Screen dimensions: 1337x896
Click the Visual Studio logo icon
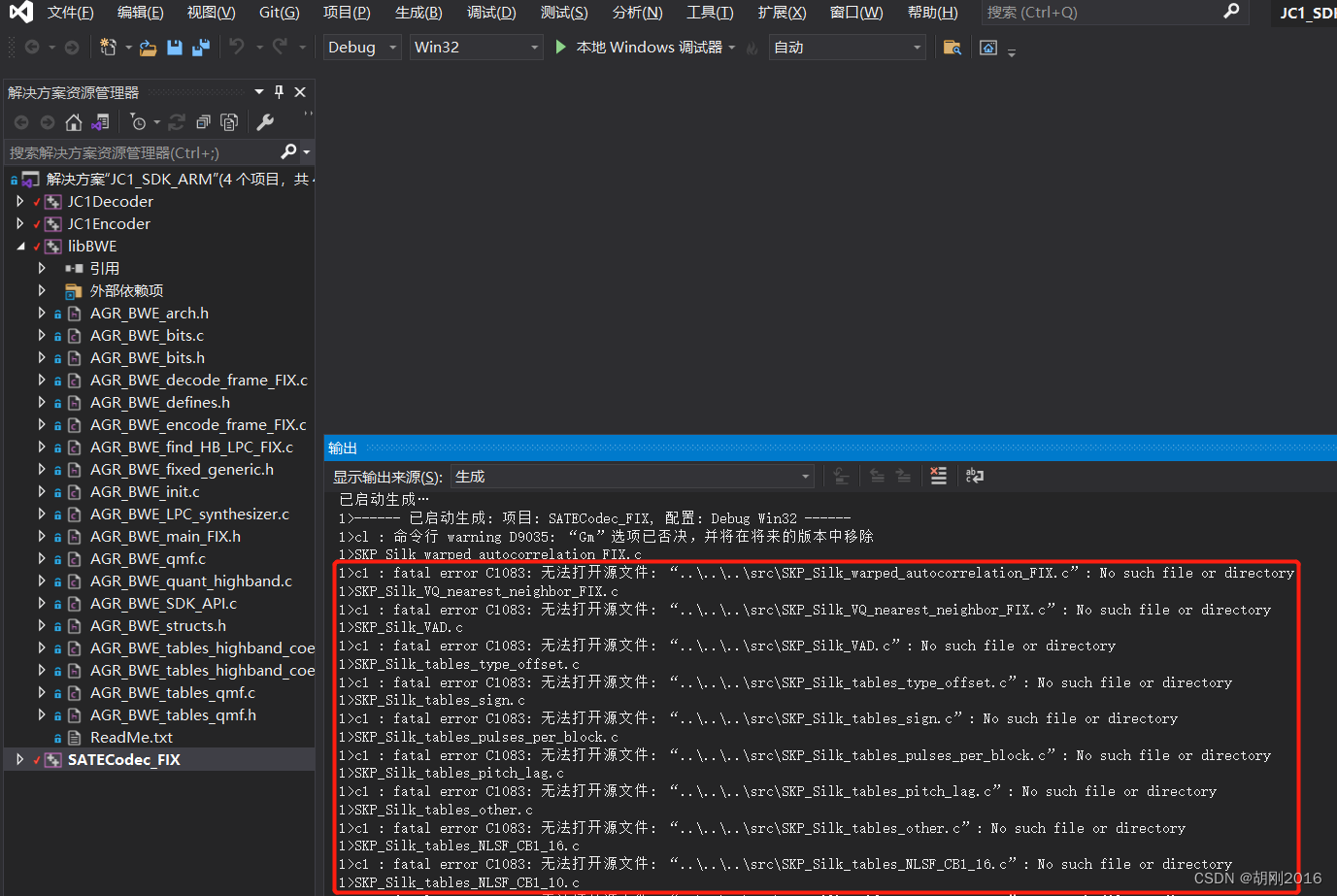pyautogui.click(x=20, y=12)
